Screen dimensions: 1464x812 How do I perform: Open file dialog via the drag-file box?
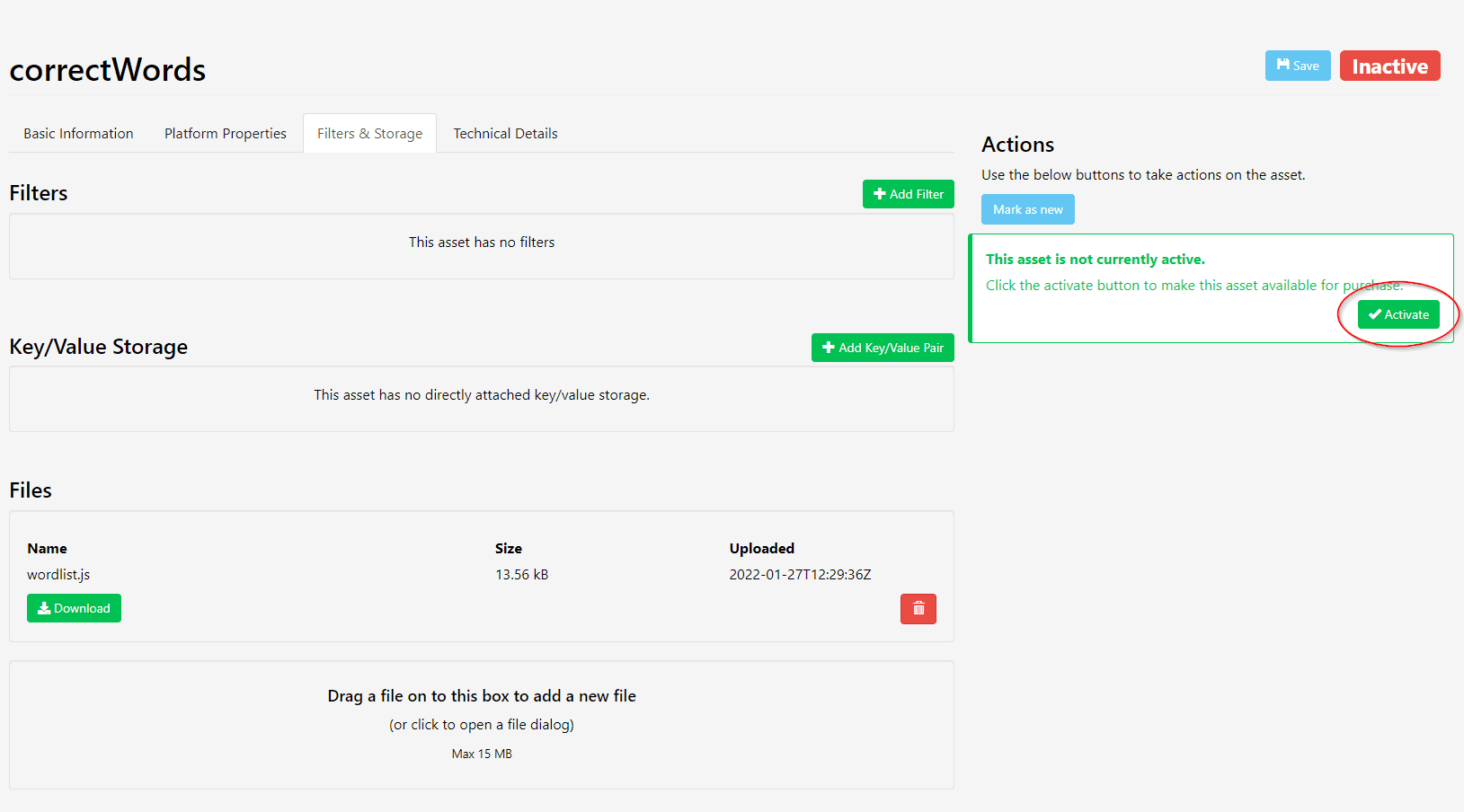click(482, 724)
